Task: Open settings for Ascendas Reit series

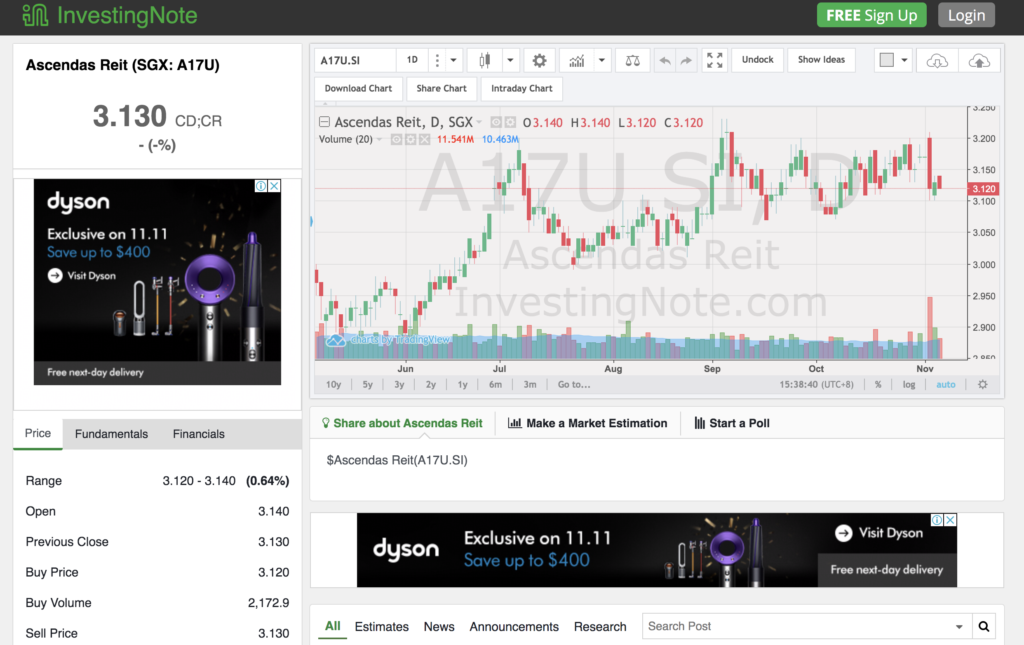Action: [x=510, y=122]
